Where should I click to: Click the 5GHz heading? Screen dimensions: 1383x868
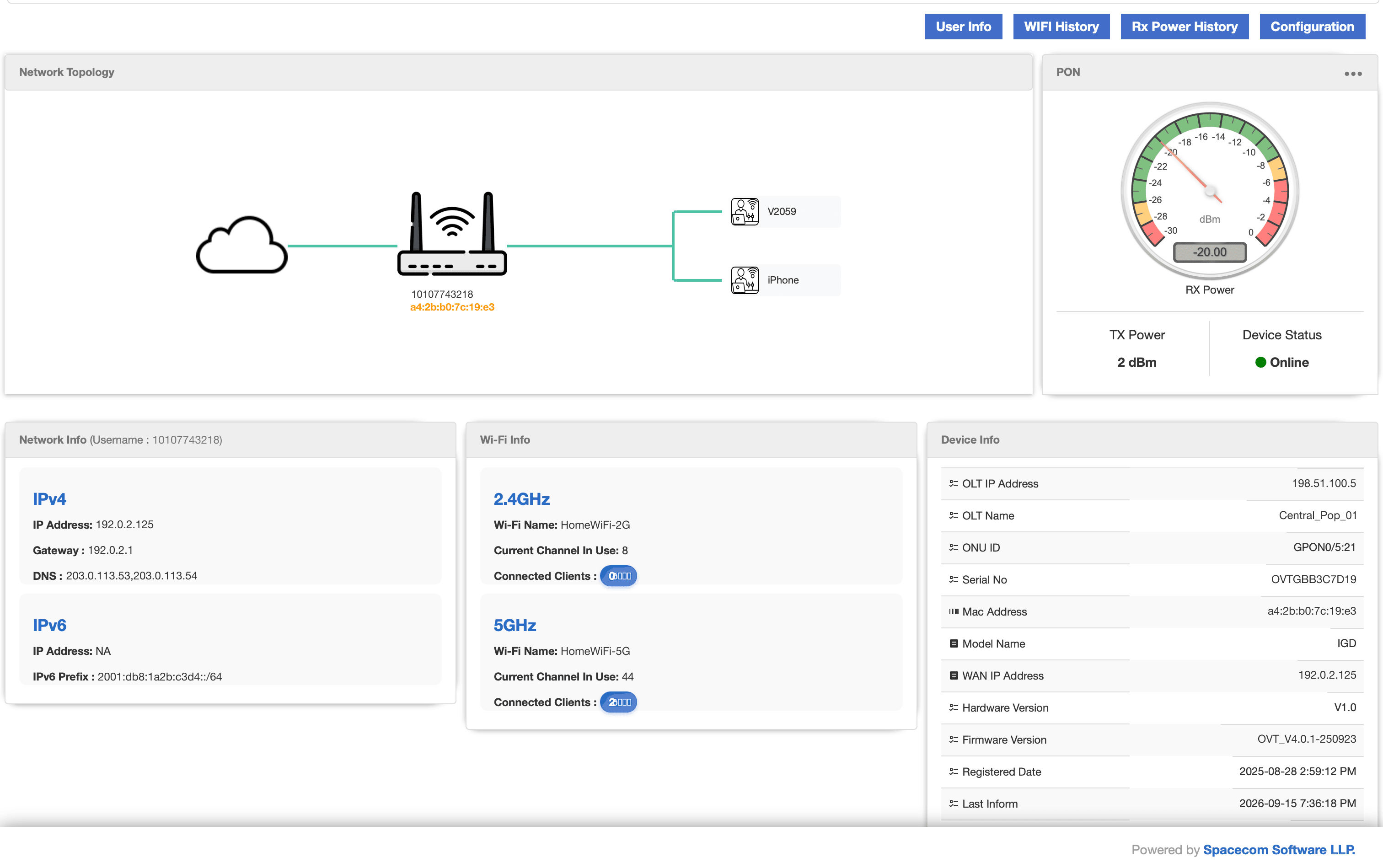(515, 625)
